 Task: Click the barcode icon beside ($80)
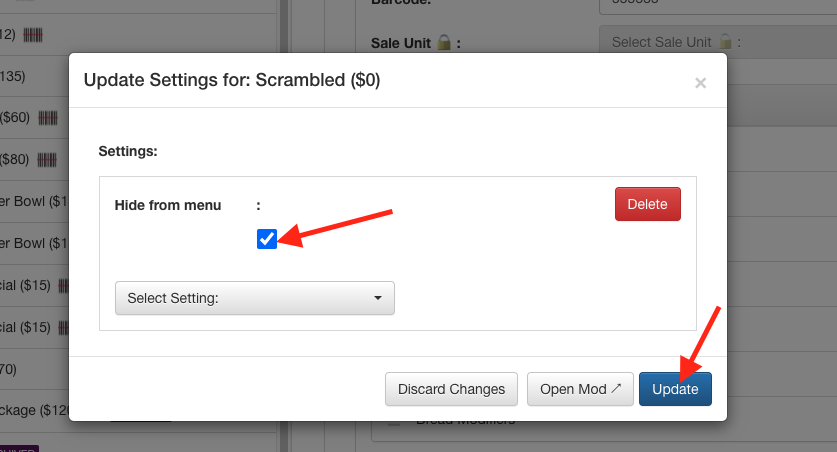pyautogui.click(x=48, y=160)
